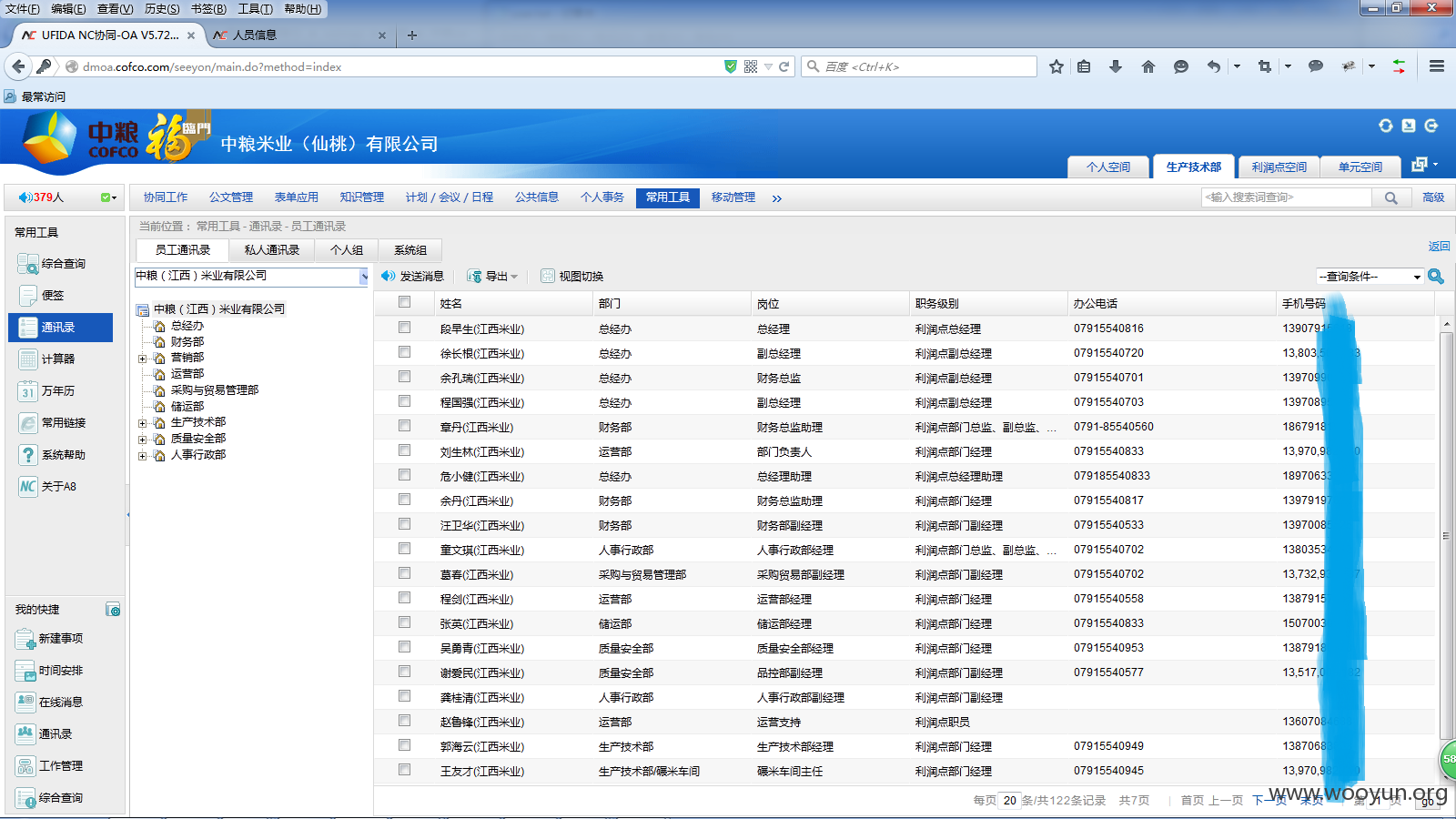The height and width of the screenshot is (819, 1456).
Task: Check the row for 徐长根(江西米业)
Action: click(x=404, y=352)
